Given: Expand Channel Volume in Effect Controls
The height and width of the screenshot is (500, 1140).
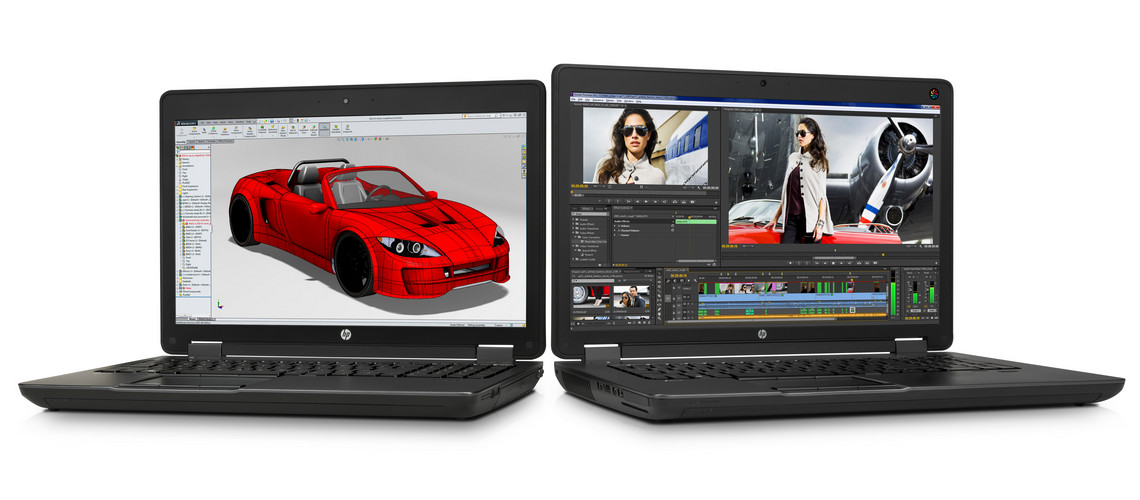Looking at the screenshot, I should [x=614, y=230].
